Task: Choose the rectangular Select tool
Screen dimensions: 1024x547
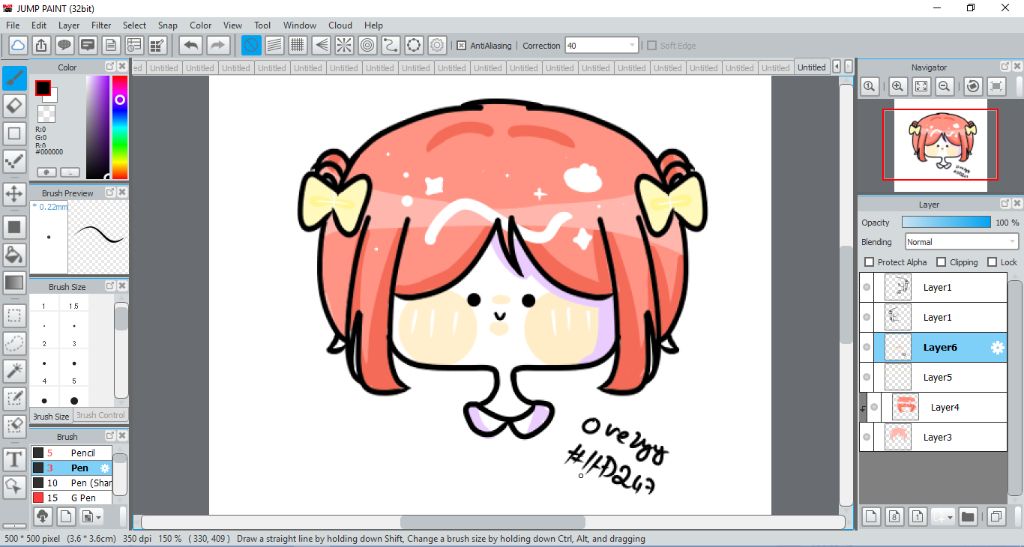Action: pyautogui.click(x=14, y=316)
